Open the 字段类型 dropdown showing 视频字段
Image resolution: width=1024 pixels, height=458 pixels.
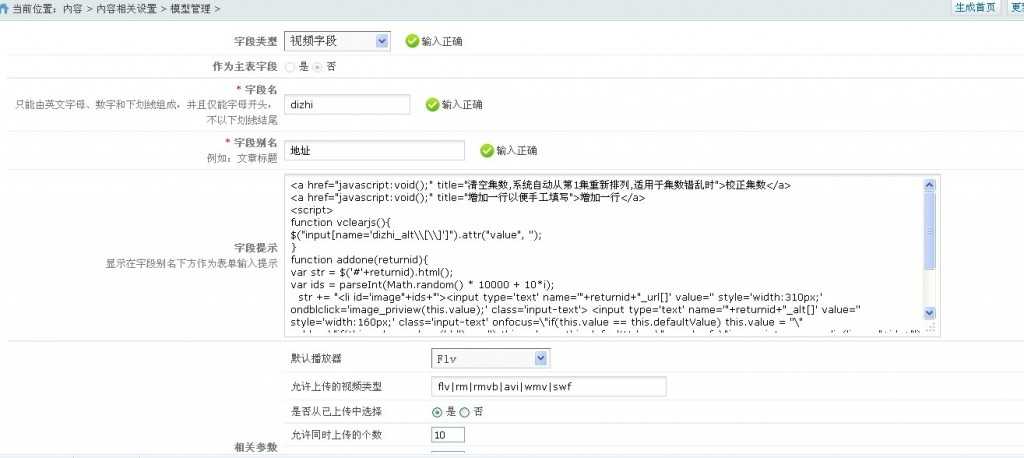click(338, 41)
